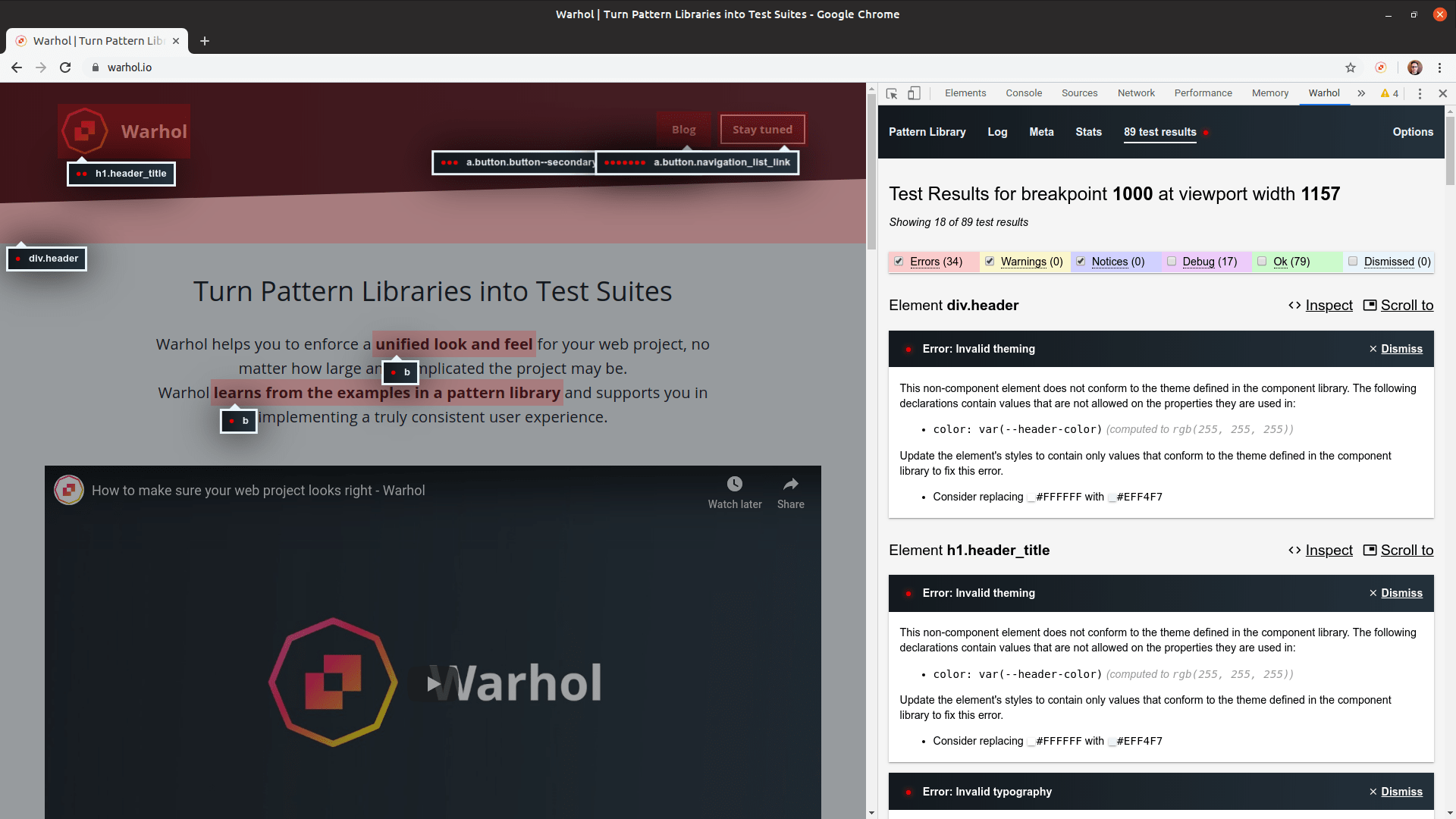
Task: Open Warhol panel Options
Action: click(x=1413, y=132)
